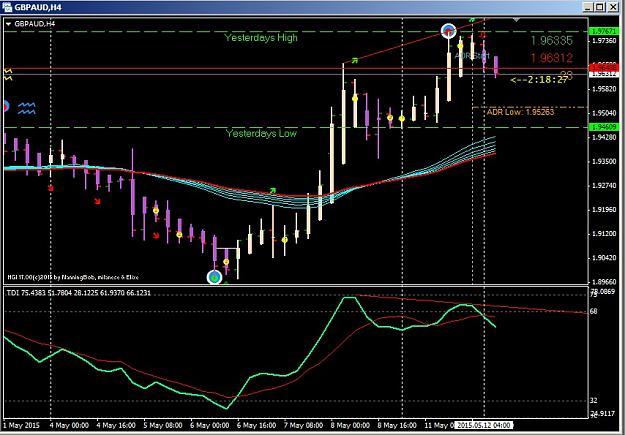Click the "ADR Low: 1.95263" label

click(520, 112)
